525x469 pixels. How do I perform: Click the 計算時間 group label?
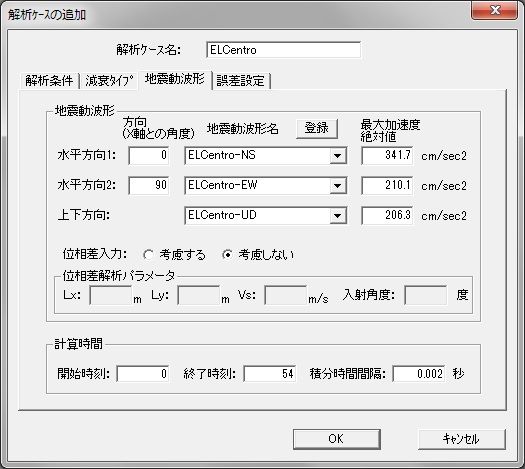tap(78, 344)
